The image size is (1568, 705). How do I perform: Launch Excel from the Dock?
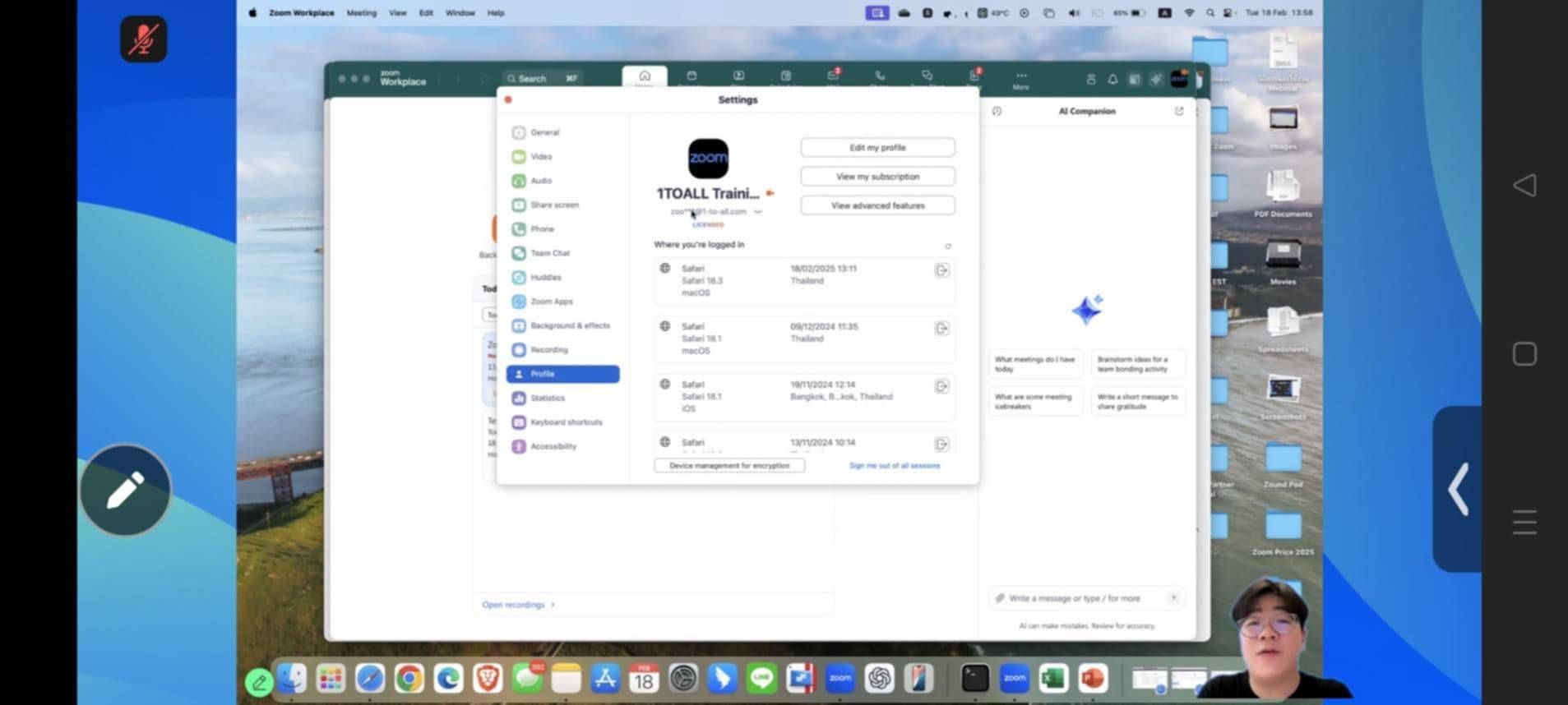coord(1053,679)
